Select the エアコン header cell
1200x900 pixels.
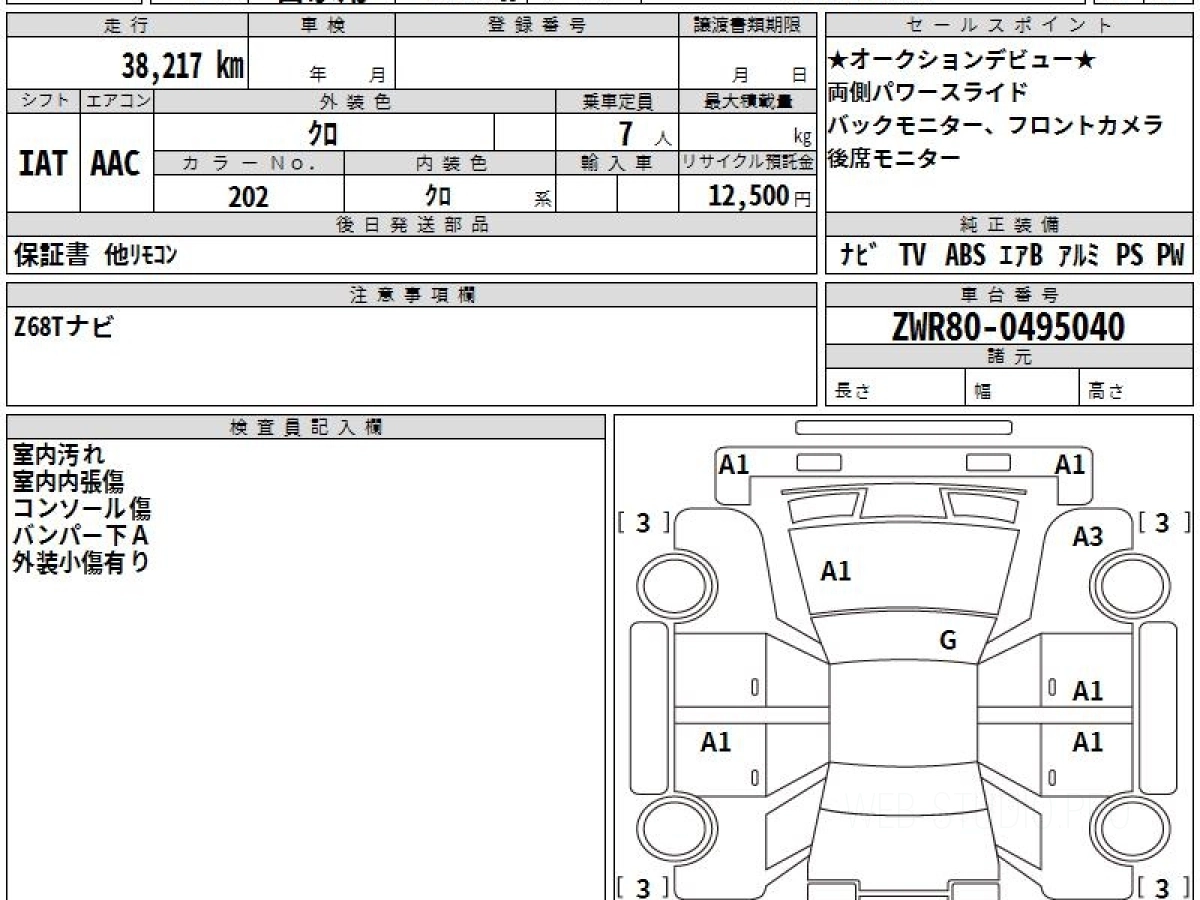click(x=117, y=101)
